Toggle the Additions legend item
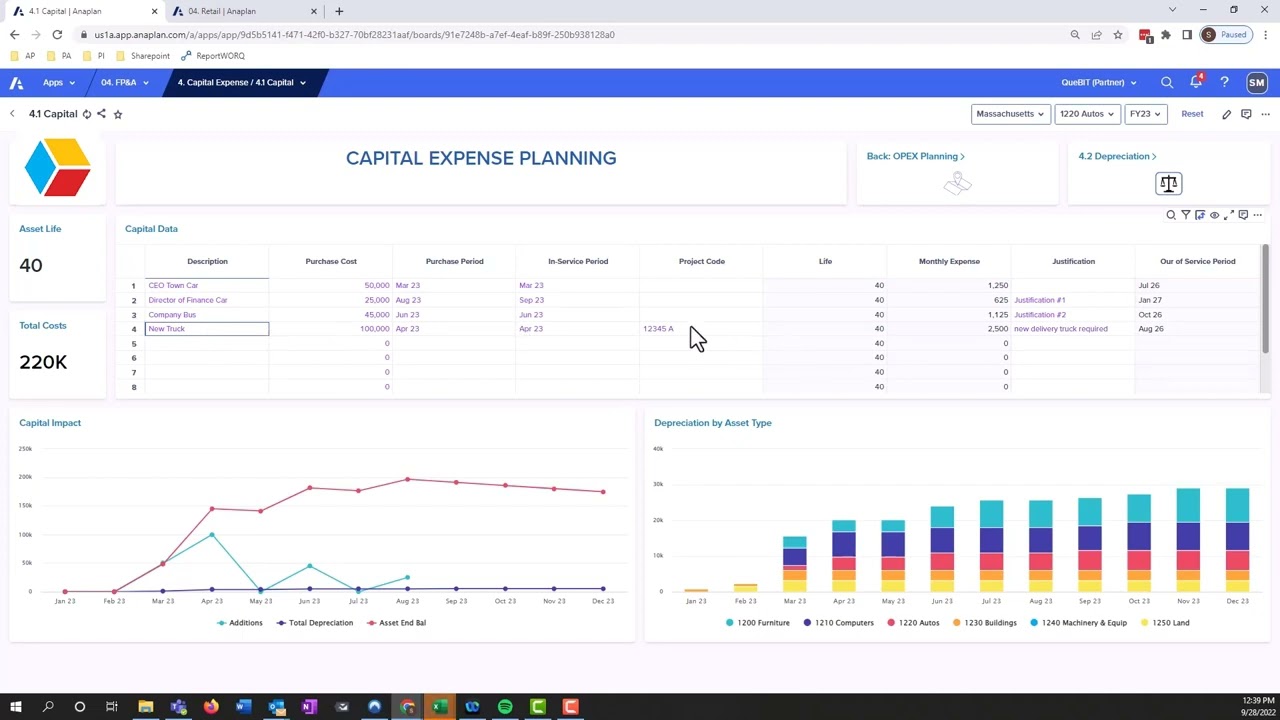1280x720 pixels. tap(240, 623)
